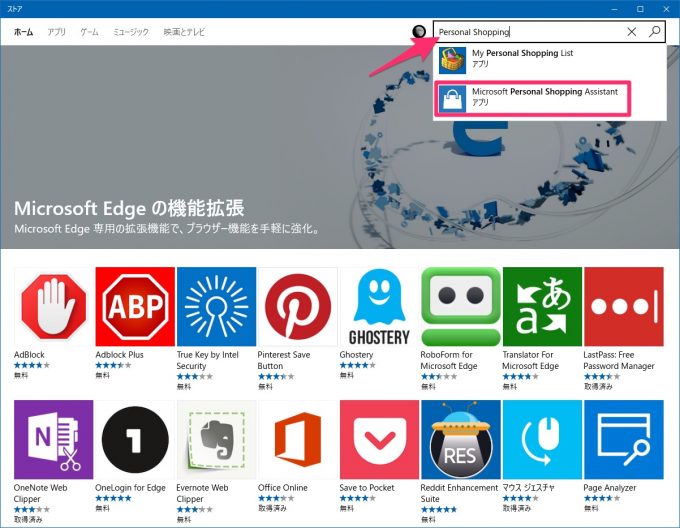
Task: Clear the search box with X
Action: tap(631, 31)
